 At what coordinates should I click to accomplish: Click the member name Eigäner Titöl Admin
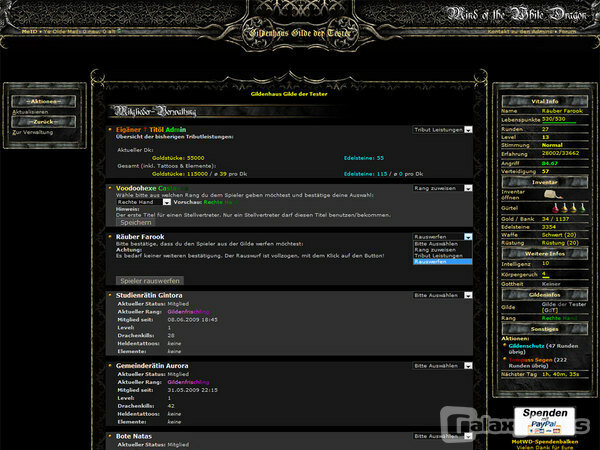click(x=151, y=130)
